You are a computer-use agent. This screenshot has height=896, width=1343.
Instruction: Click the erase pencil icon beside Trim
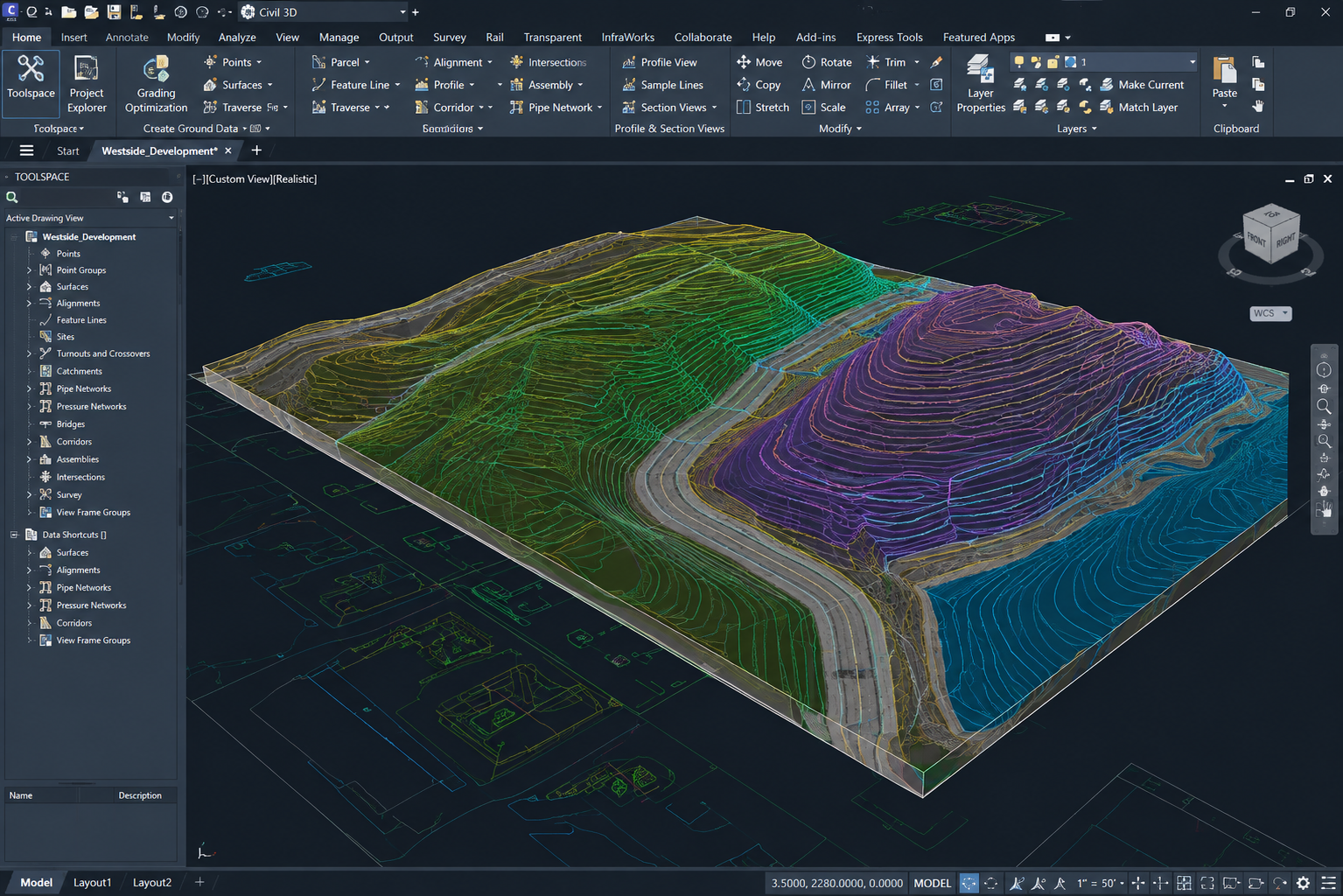[x=936, y=62]
